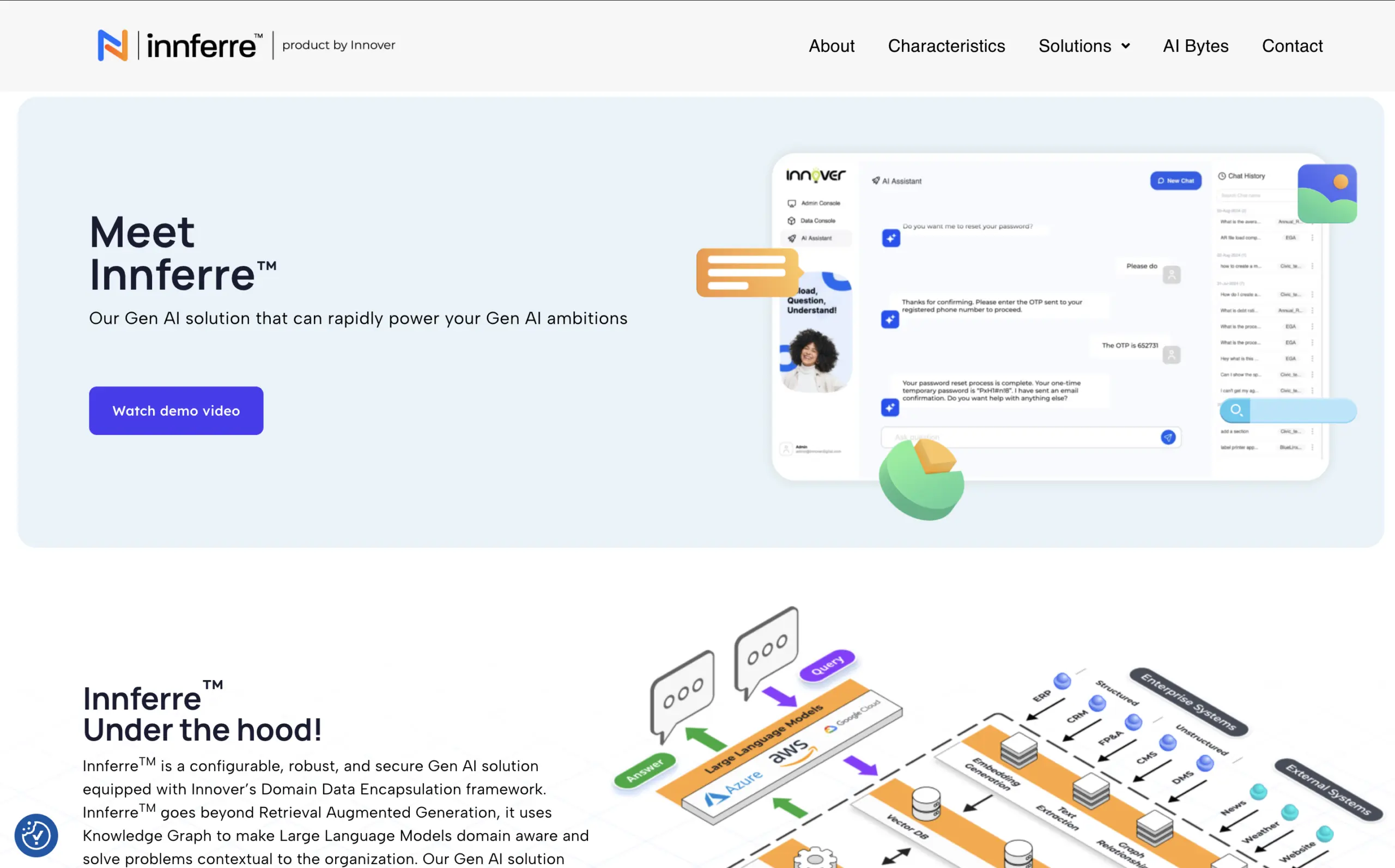Click Watch demo video button
Screen dimensions: 1395x868
pyautogui.click(x=176, y=410)
